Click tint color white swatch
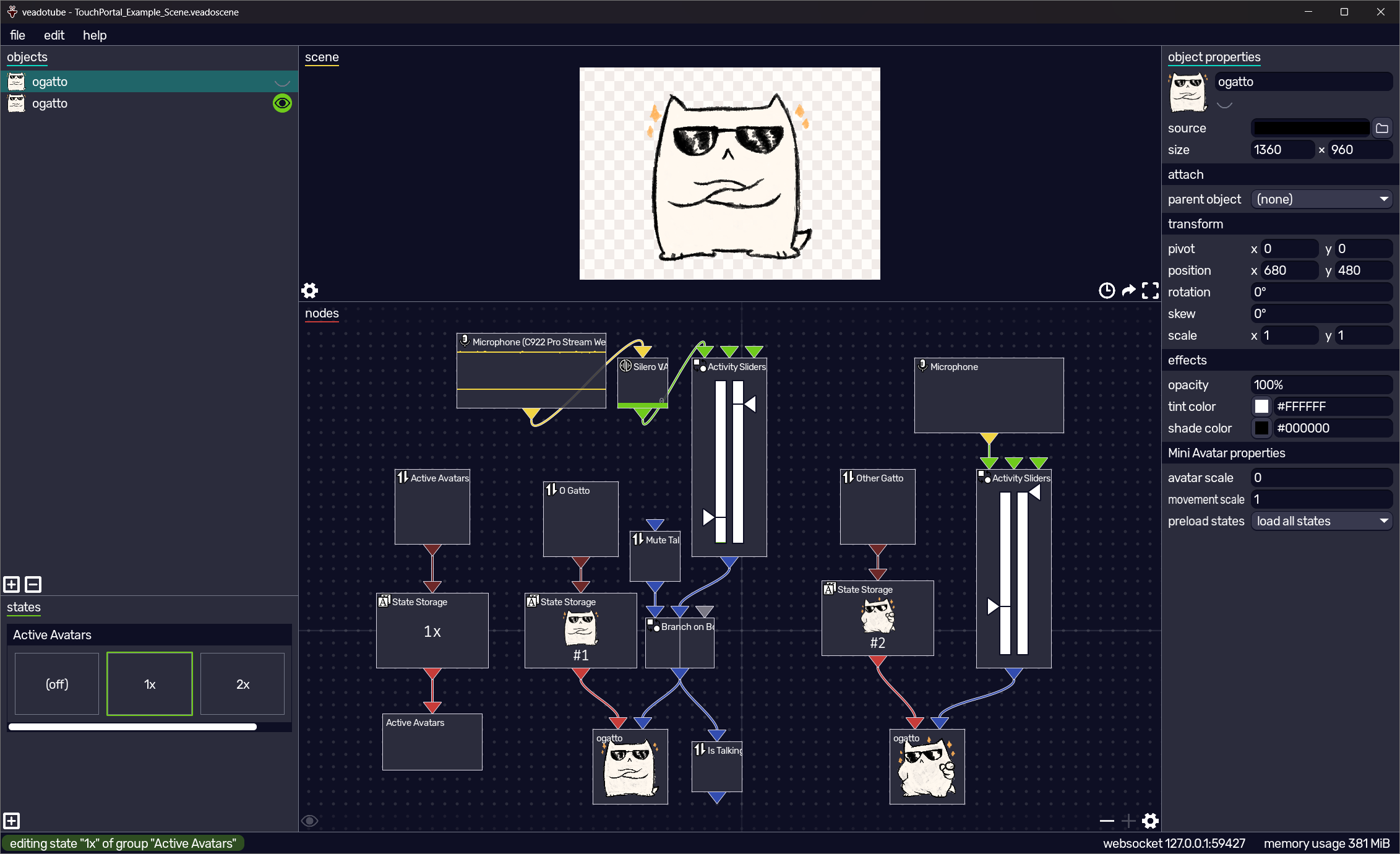1400x854 pixels. 1261,407
